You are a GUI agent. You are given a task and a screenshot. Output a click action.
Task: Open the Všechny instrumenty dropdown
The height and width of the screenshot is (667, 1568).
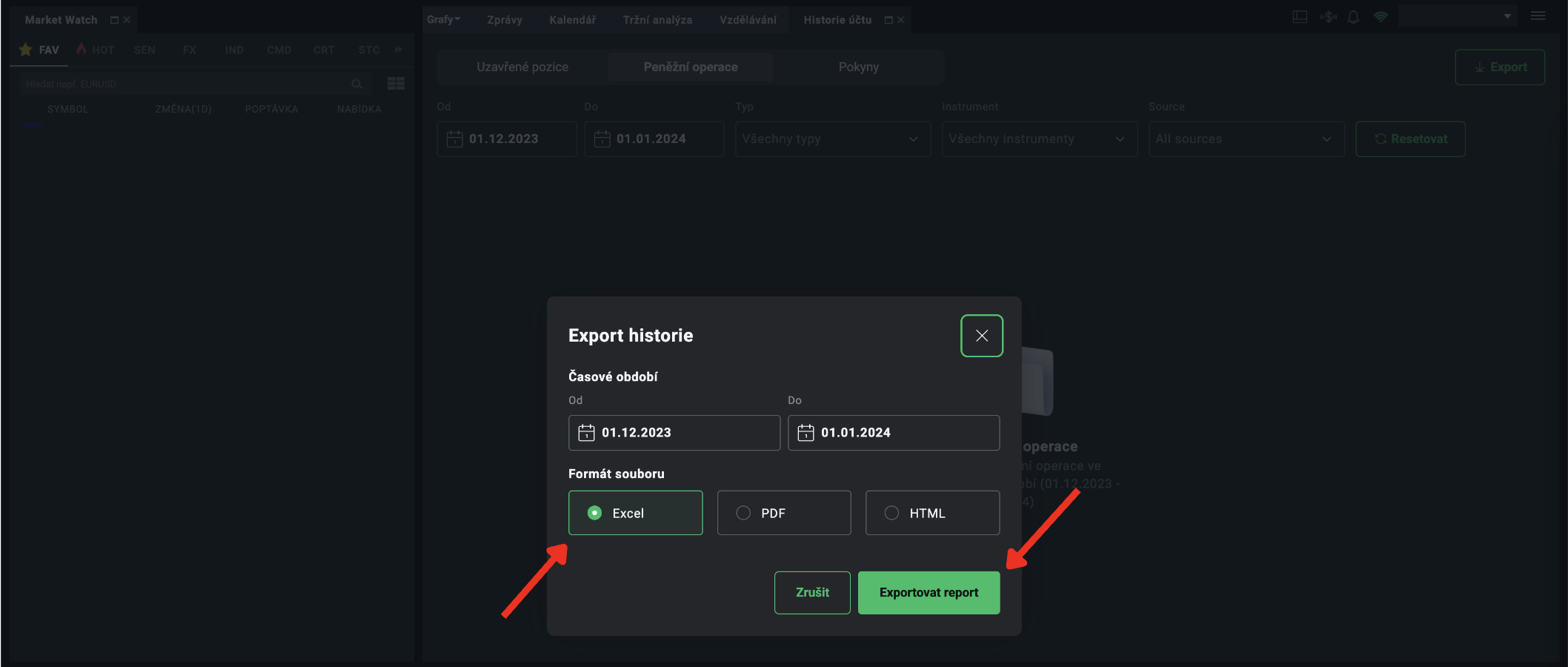tap(1039, 139)
